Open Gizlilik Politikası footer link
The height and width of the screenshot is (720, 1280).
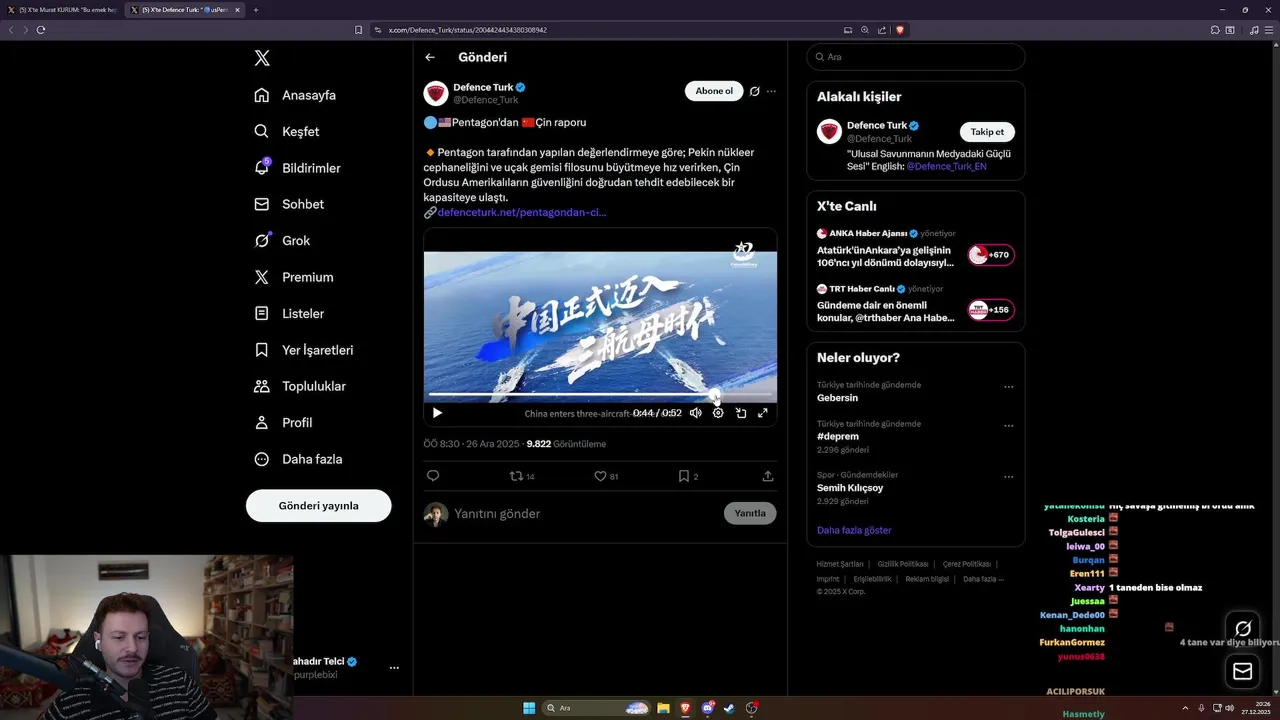click(x=903, y=564)
